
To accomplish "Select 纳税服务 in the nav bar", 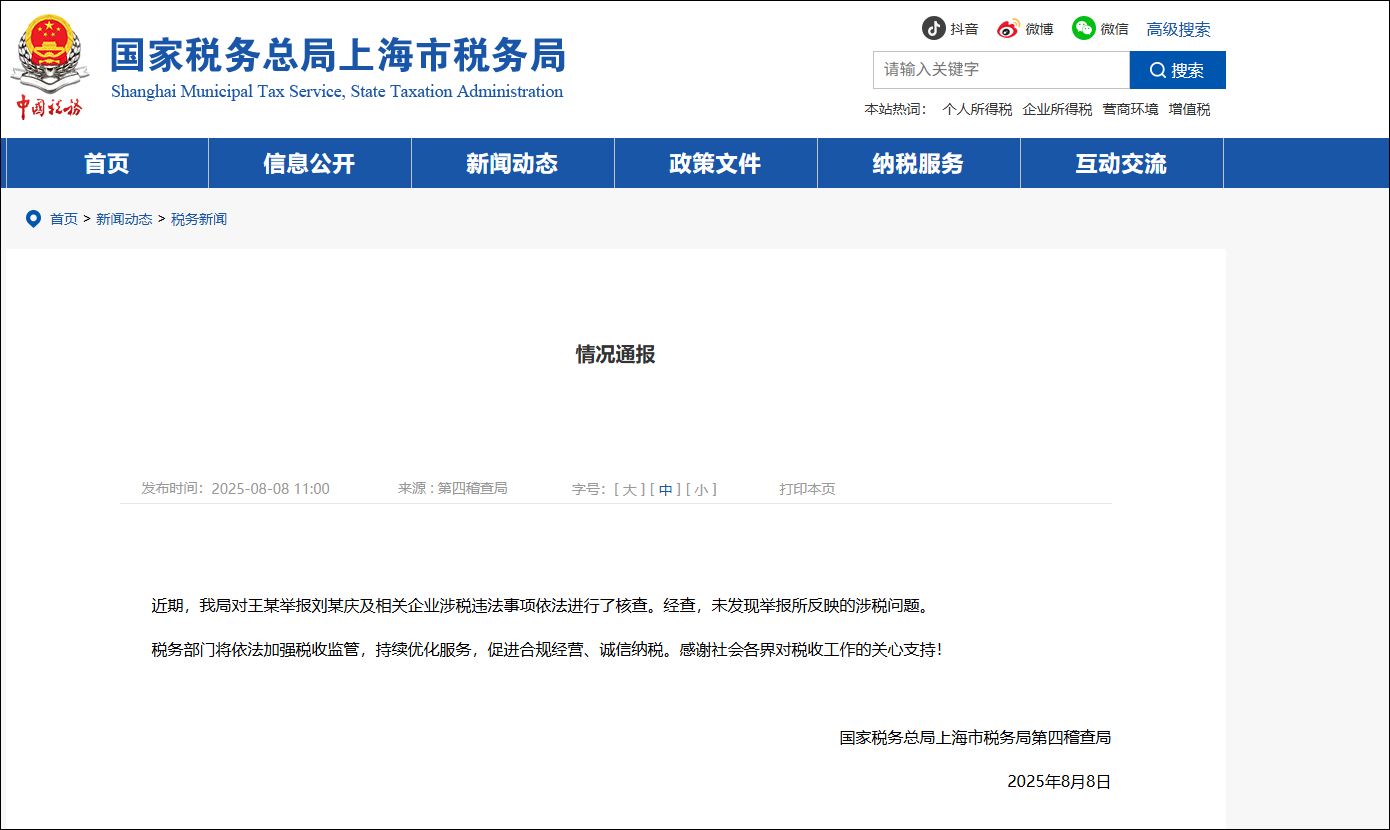I will click(x=918, y=164).
